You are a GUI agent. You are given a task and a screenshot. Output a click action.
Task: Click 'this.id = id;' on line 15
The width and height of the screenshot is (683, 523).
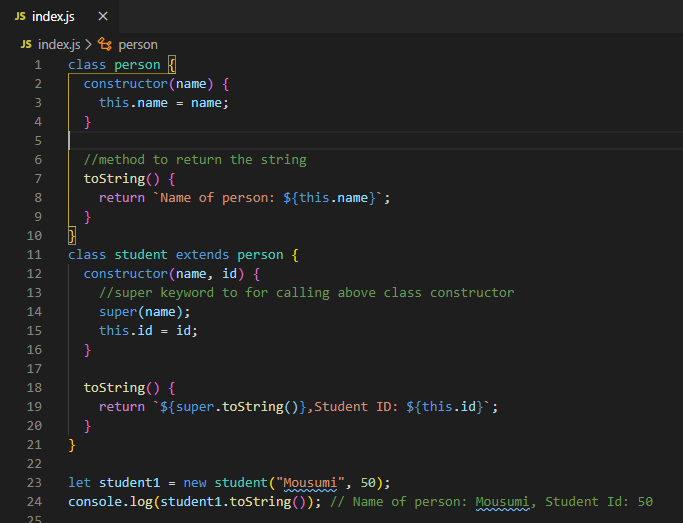pos(148,331)
